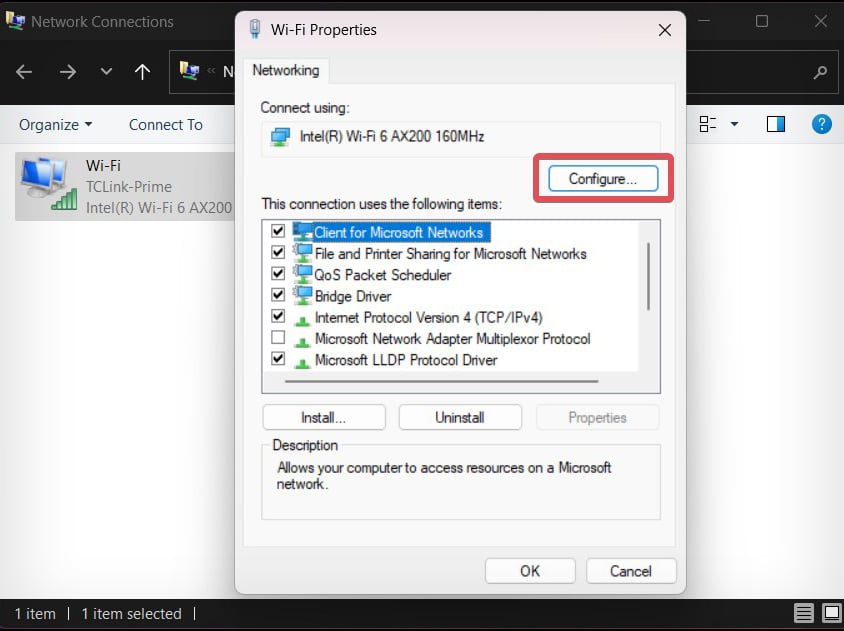Click Multiplexor Protocol item icon

(303, 342)
